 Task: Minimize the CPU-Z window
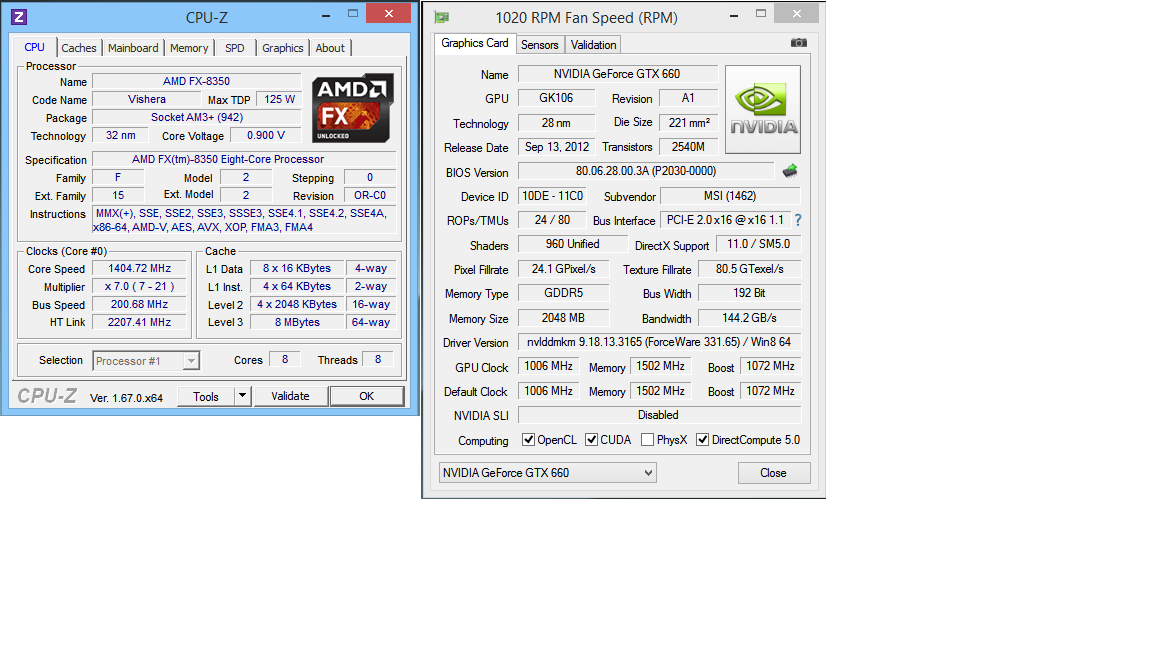click(x=326, y=14)
